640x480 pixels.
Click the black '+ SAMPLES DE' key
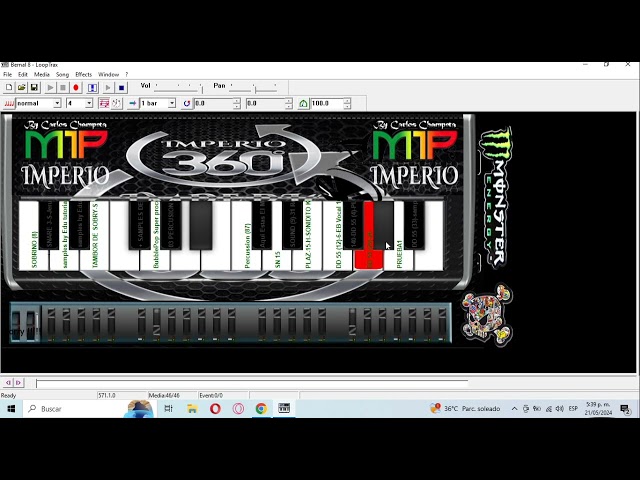(x=140, y=224)
